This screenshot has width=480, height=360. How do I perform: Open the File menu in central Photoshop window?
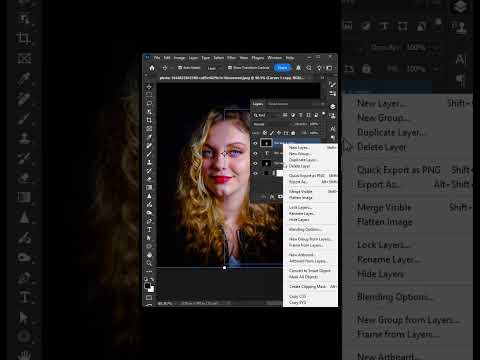pos(157,58)
